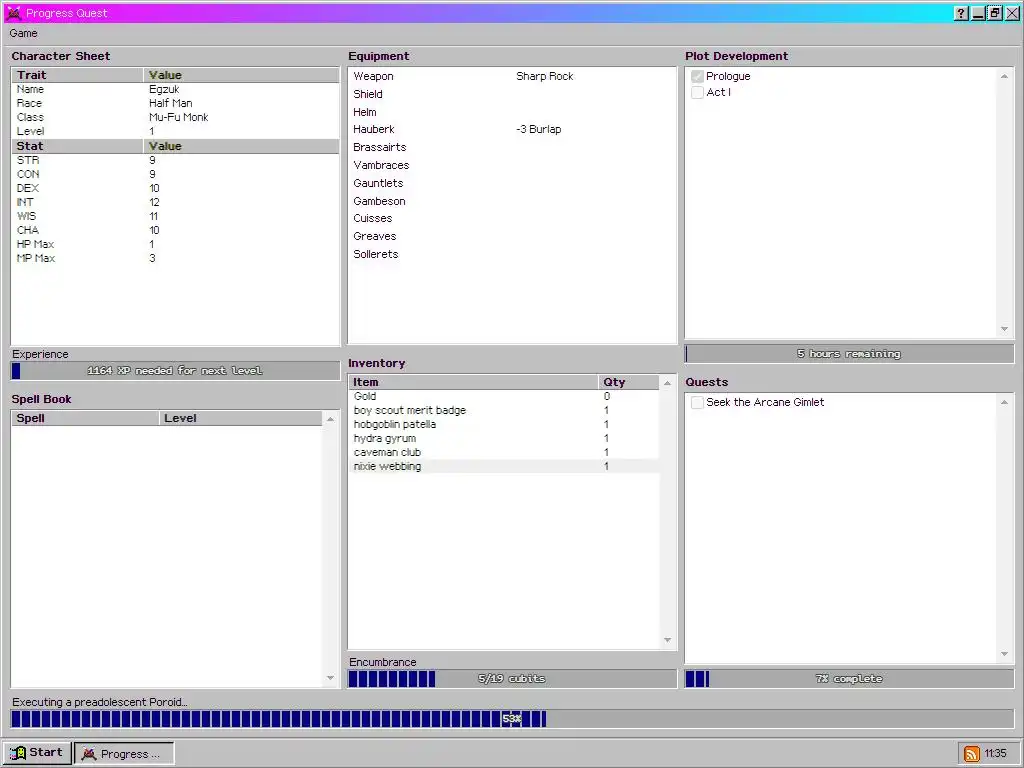This screenshot has height=768, width=1024.
Task: Select the Progress taskbar window button
Action: coord(124,753)
